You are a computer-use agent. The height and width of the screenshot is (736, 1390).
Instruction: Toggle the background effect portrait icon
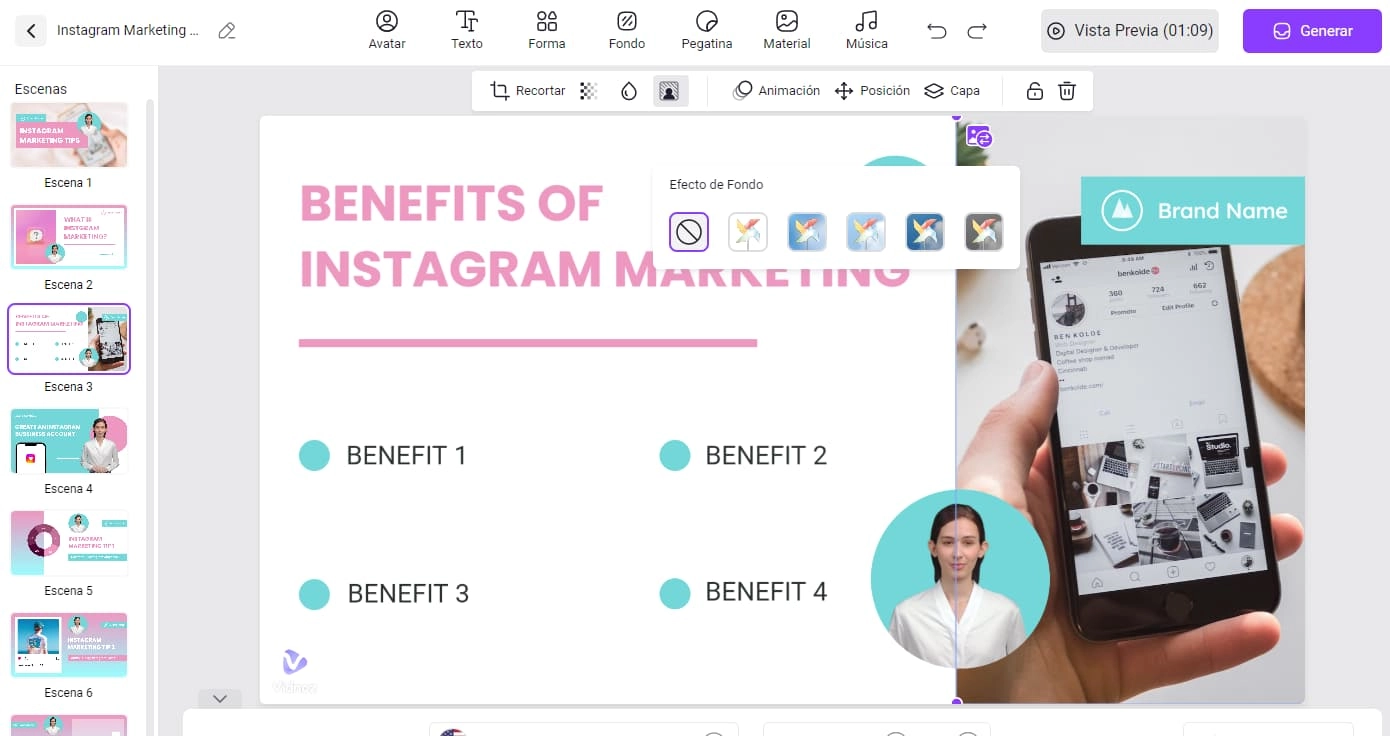tap(669, 91)
